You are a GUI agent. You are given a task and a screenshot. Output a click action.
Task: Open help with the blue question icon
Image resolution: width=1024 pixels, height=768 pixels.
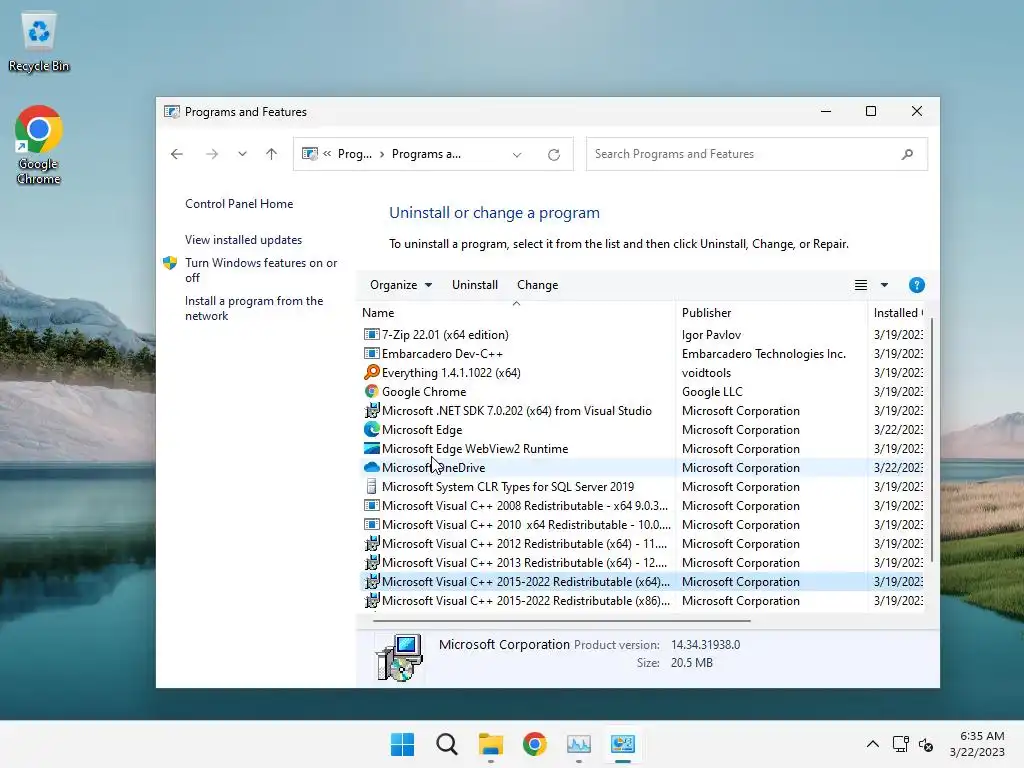916,285
